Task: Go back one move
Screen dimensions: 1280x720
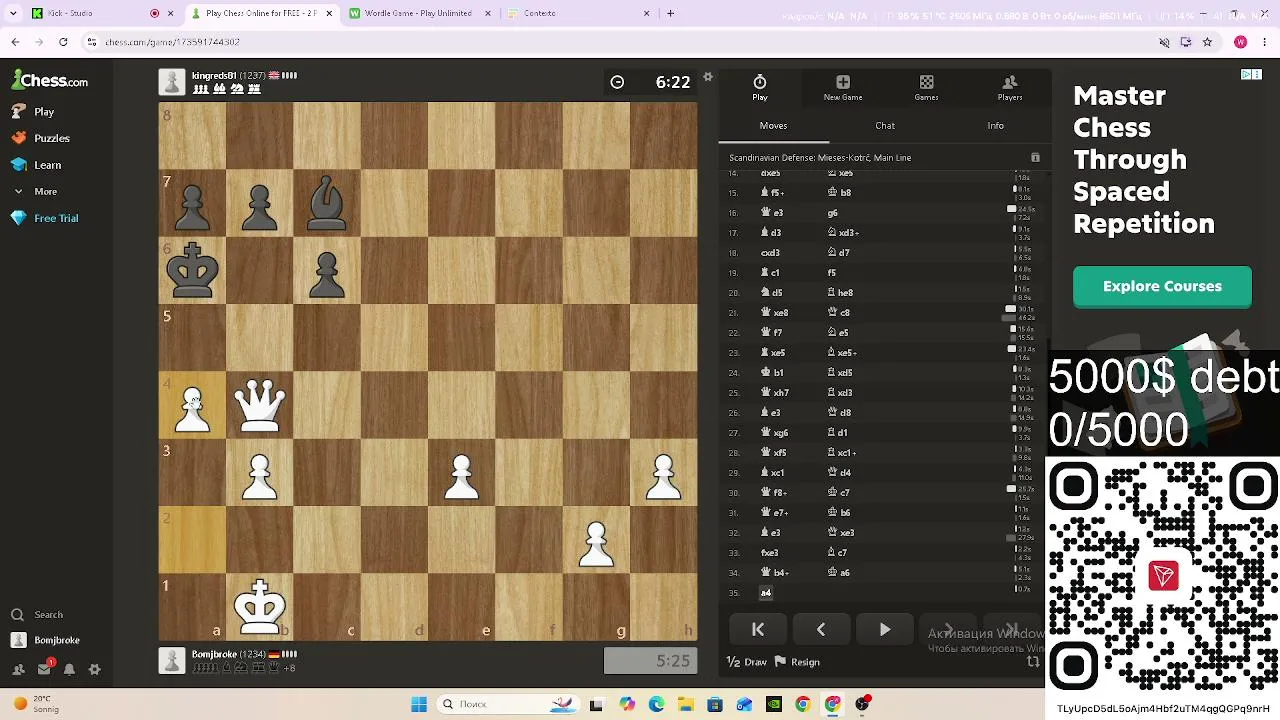Action: (x=821, y=630)
